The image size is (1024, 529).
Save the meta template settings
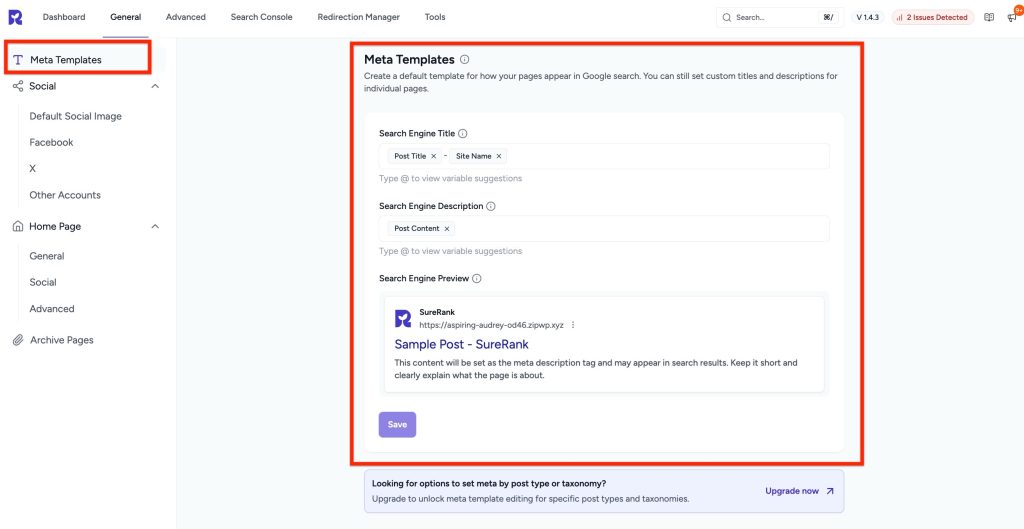click(x=397, y=424)
